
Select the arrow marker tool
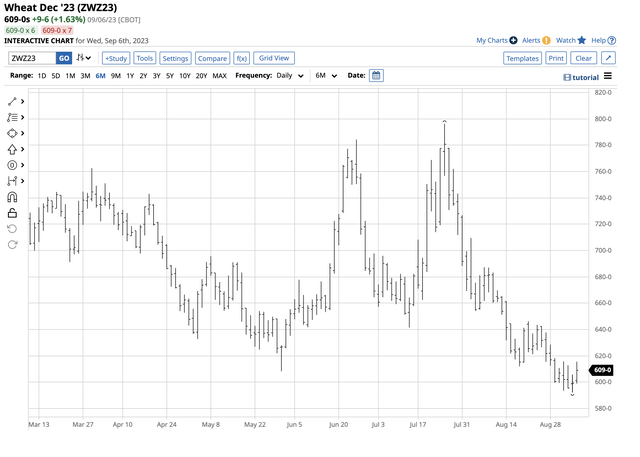[x=12, y=149]
